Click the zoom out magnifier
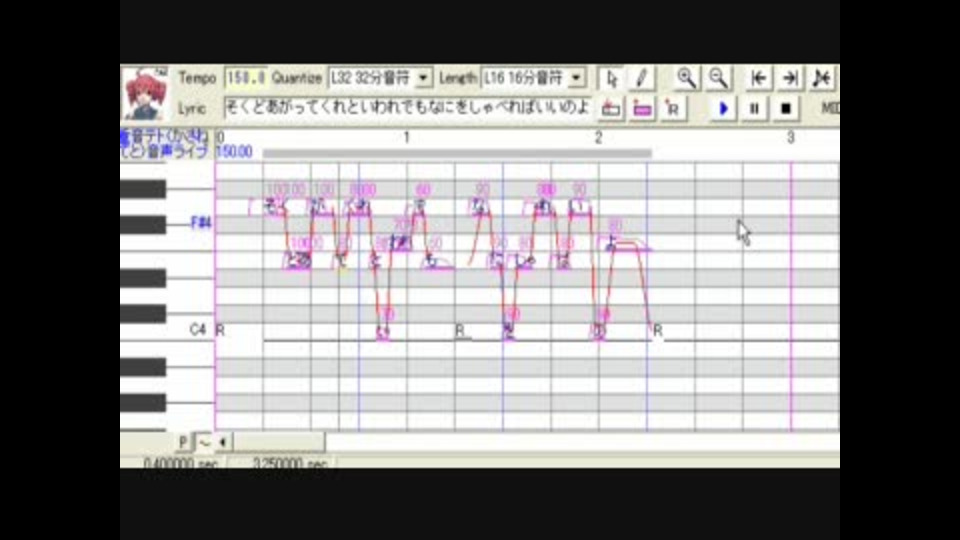Viewport: 960px width, 540px height. (718, 78)
